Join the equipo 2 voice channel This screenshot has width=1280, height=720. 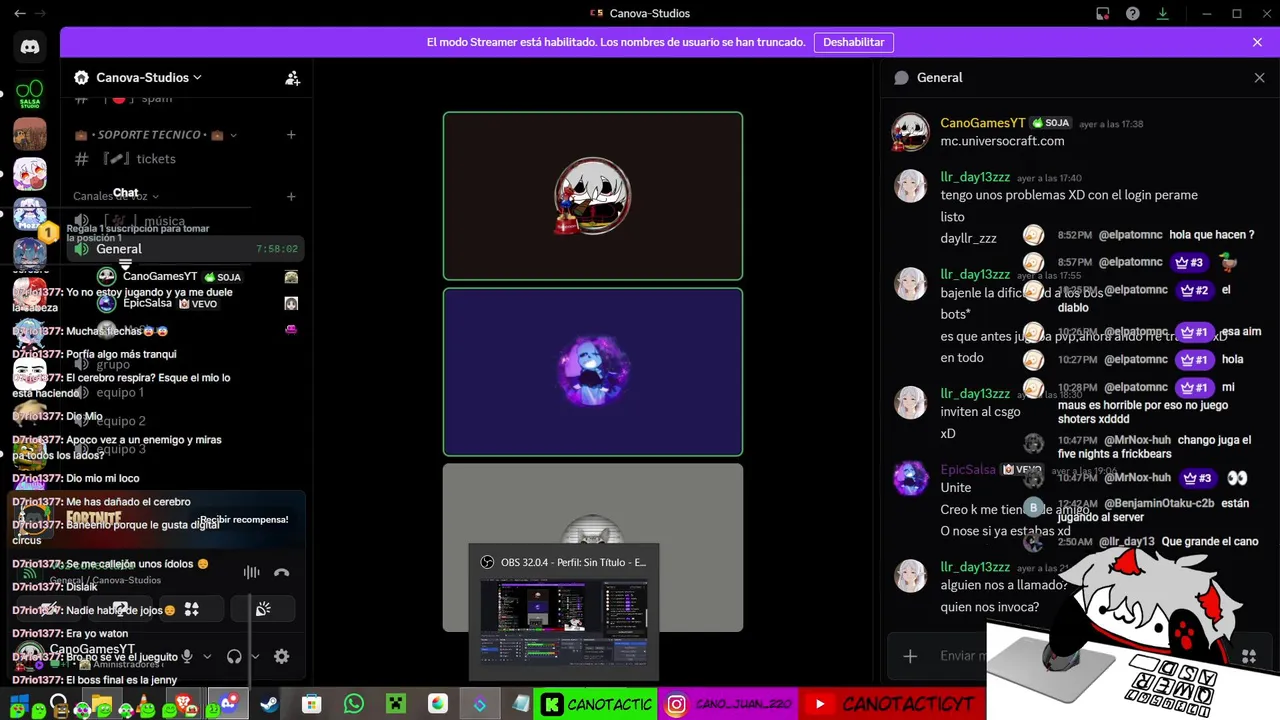click(x=186, y=421)
